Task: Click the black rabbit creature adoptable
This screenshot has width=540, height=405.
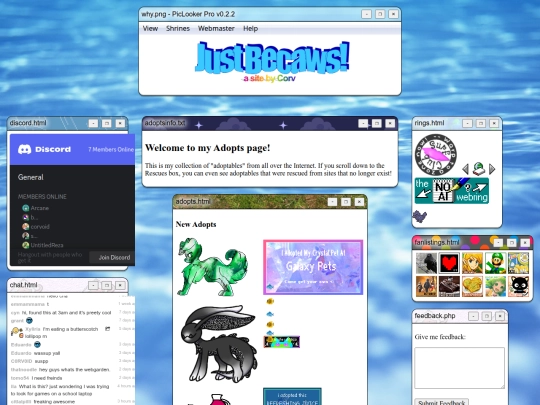Action: click(220, 343)
